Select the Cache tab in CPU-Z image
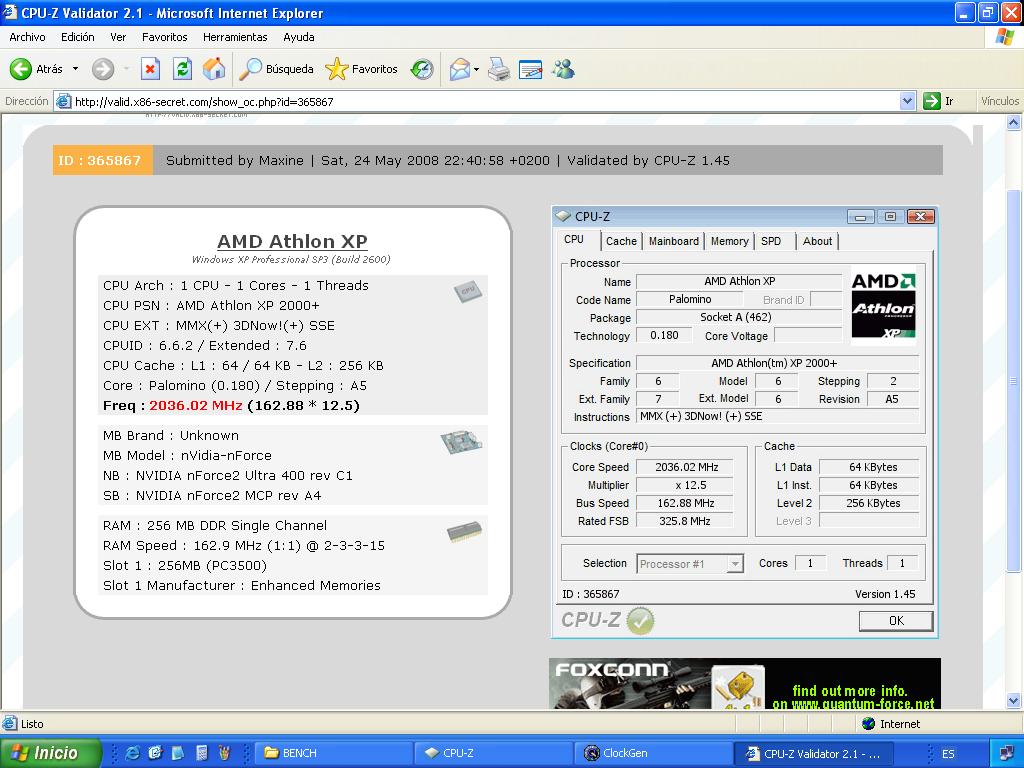This screenshot has height=768, width=1024. point(621,241)
